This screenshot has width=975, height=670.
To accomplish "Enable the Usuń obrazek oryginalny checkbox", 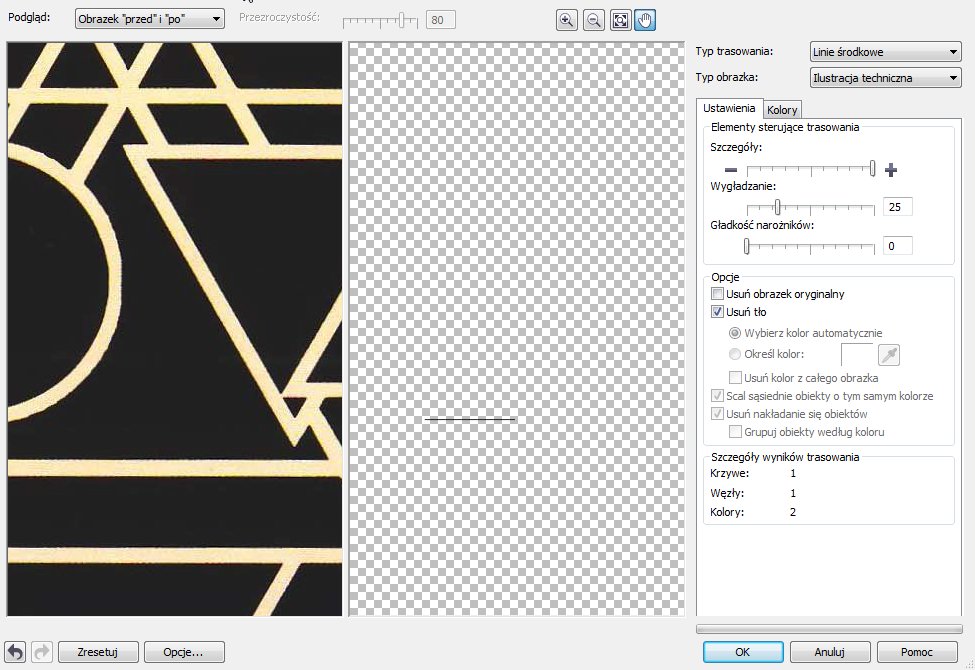I will coord(717,294).
